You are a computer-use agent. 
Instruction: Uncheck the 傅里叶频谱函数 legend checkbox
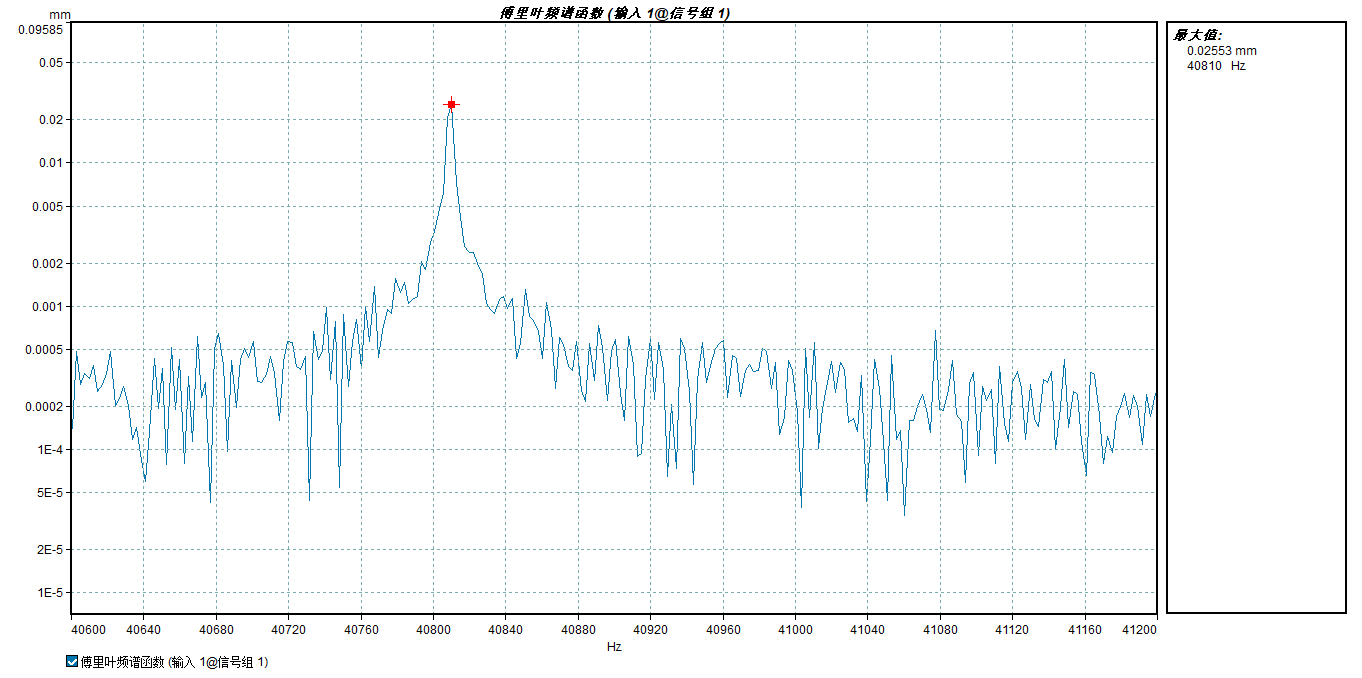click(x=71, y=662)
